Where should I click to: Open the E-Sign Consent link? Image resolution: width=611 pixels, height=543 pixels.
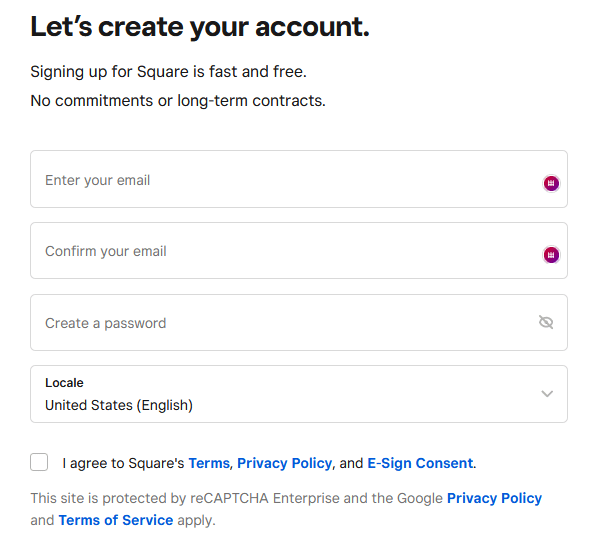[x=420, y=463]
